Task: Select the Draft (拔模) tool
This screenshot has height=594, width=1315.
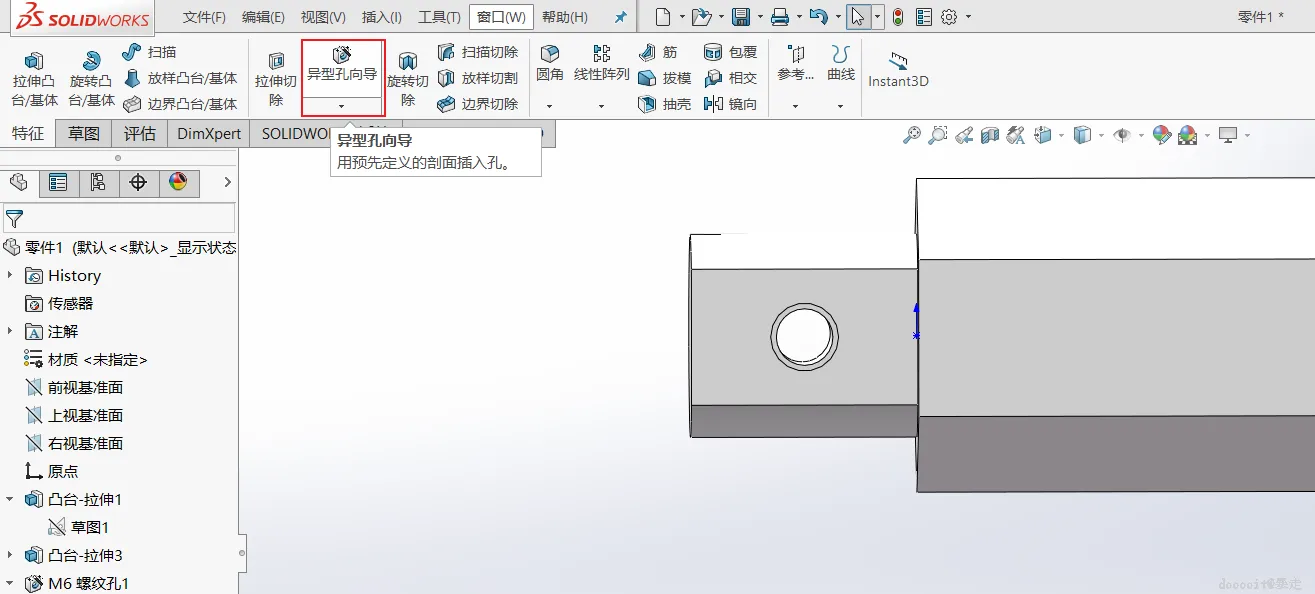Action: tap(665, 78)
